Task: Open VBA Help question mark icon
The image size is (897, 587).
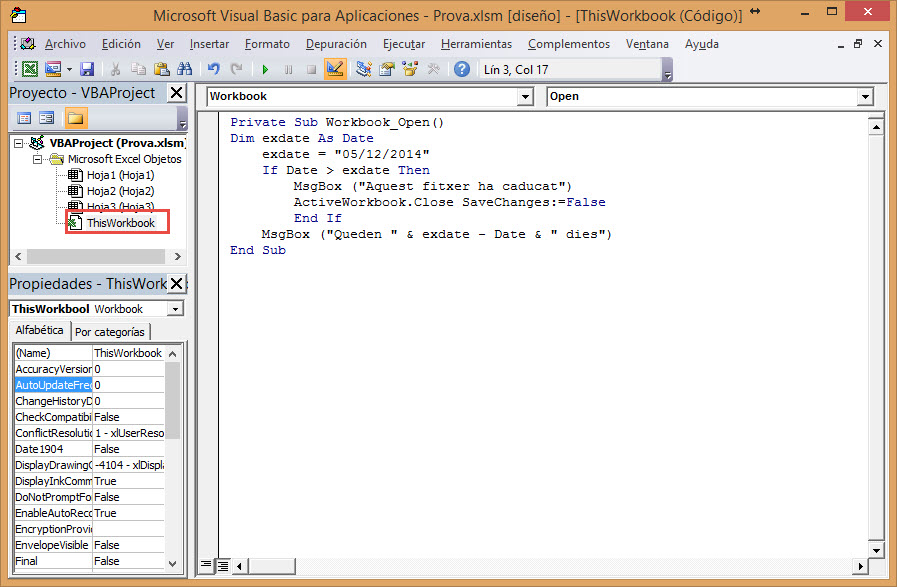Action: coord(462,69)
